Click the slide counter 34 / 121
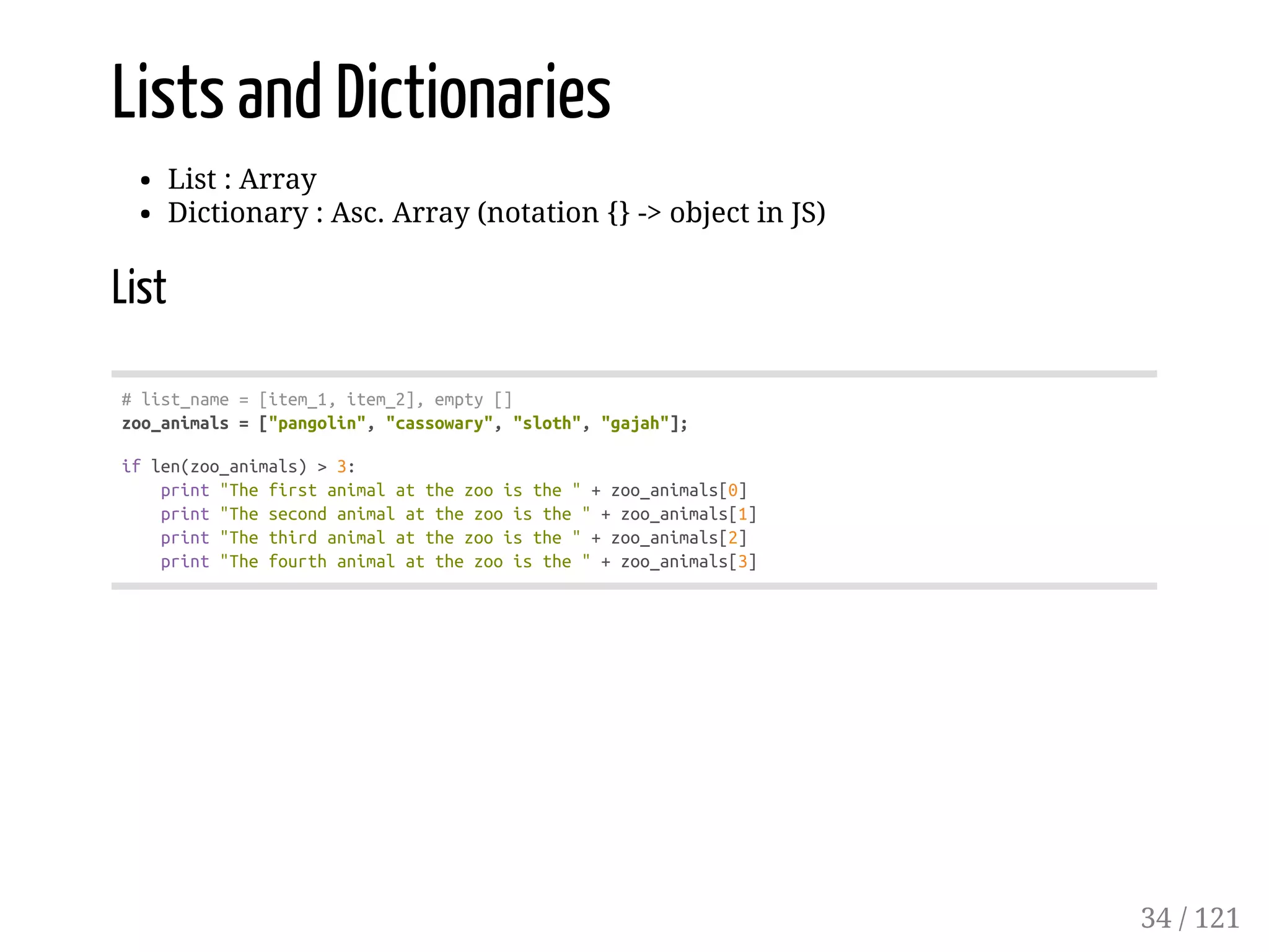The height and width of the screenshot is (952, 1269). point(1190,918)
